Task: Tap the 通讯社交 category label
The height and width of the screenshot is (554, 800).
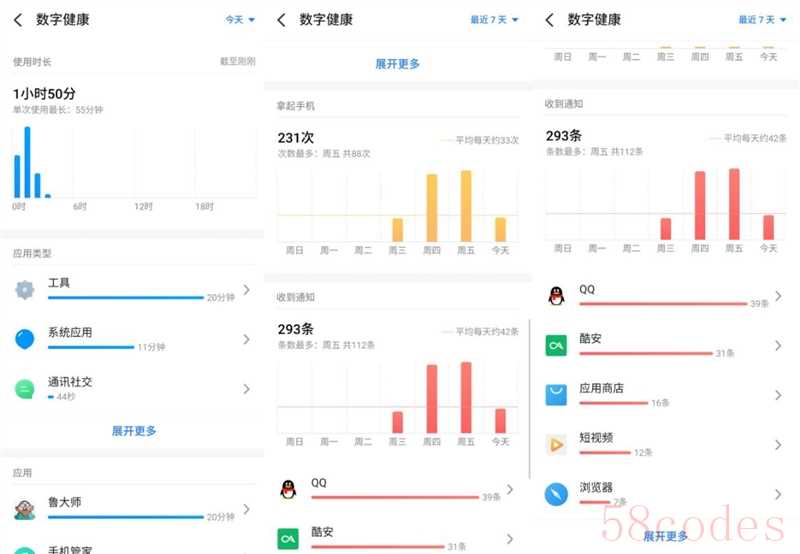Action: 70,382
